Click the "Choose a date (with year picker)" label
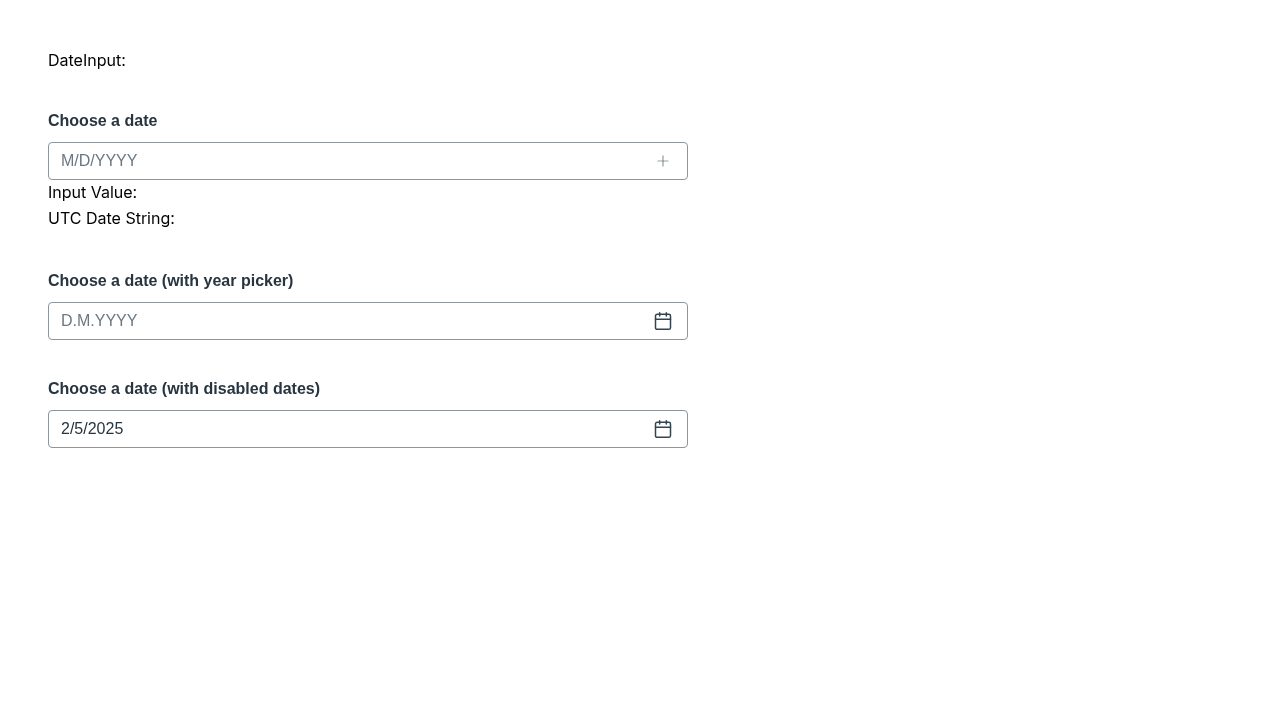The width and height of the screenshot is (1280, 720). pyautogui.click(x=171, y=281)
